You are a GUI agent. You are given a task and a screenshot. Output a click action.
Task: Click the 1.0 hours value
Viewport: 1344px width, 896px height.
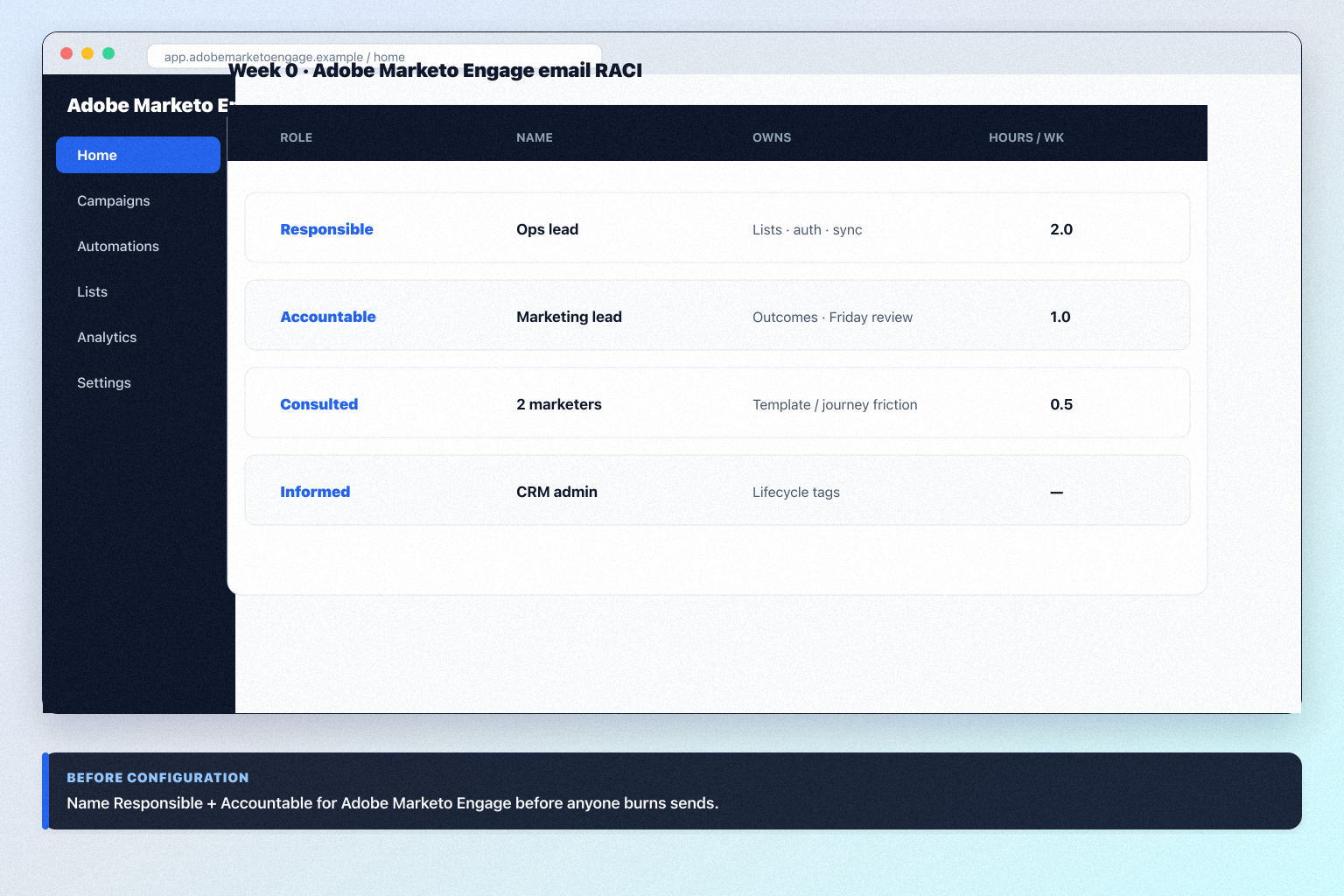click(x=1060, y=317)
